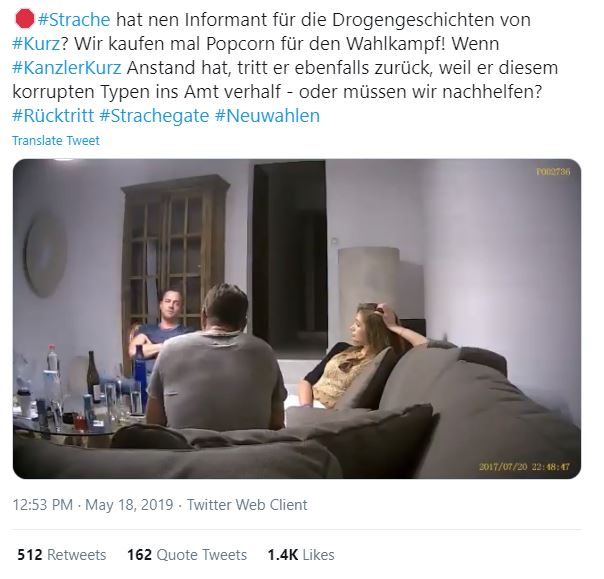This screenshot has width=604, height=579.
Task: Open the #Strachegate hashtag
Action: pyautogui.click(x=154, y=115)
